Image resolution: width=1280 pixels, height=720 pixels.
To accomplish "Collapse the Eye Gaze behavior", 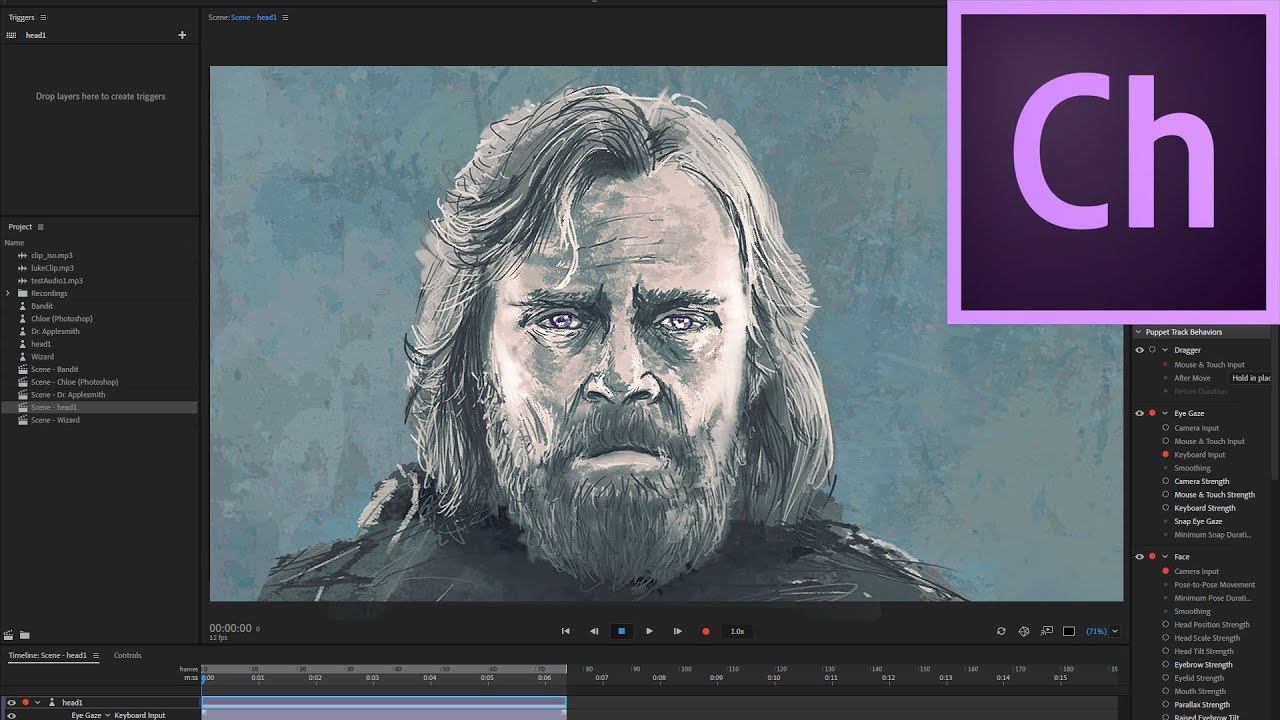I will [x=1165, y=413].
